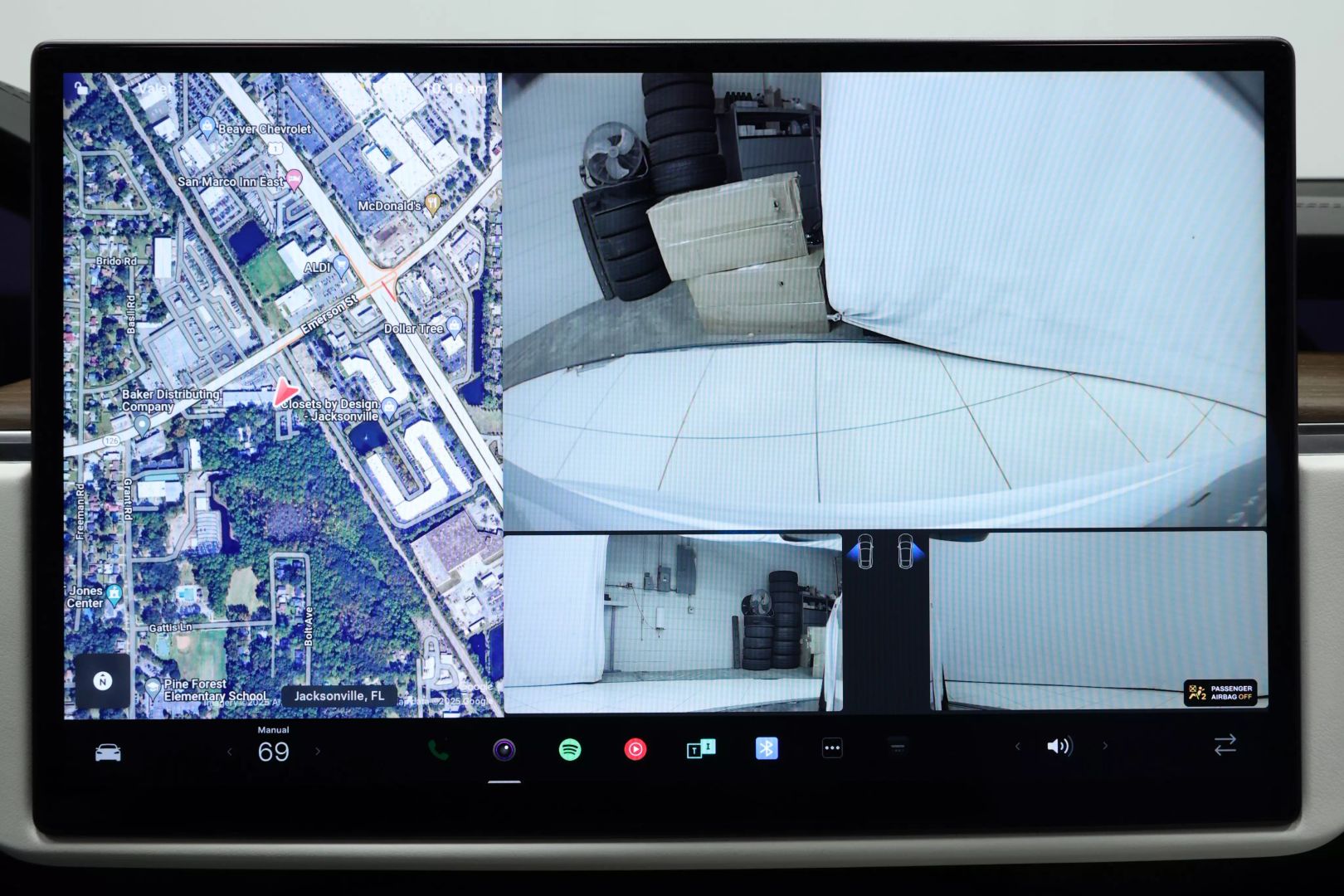
Task: Tap the Valet profile label
Action: point(154,88)
